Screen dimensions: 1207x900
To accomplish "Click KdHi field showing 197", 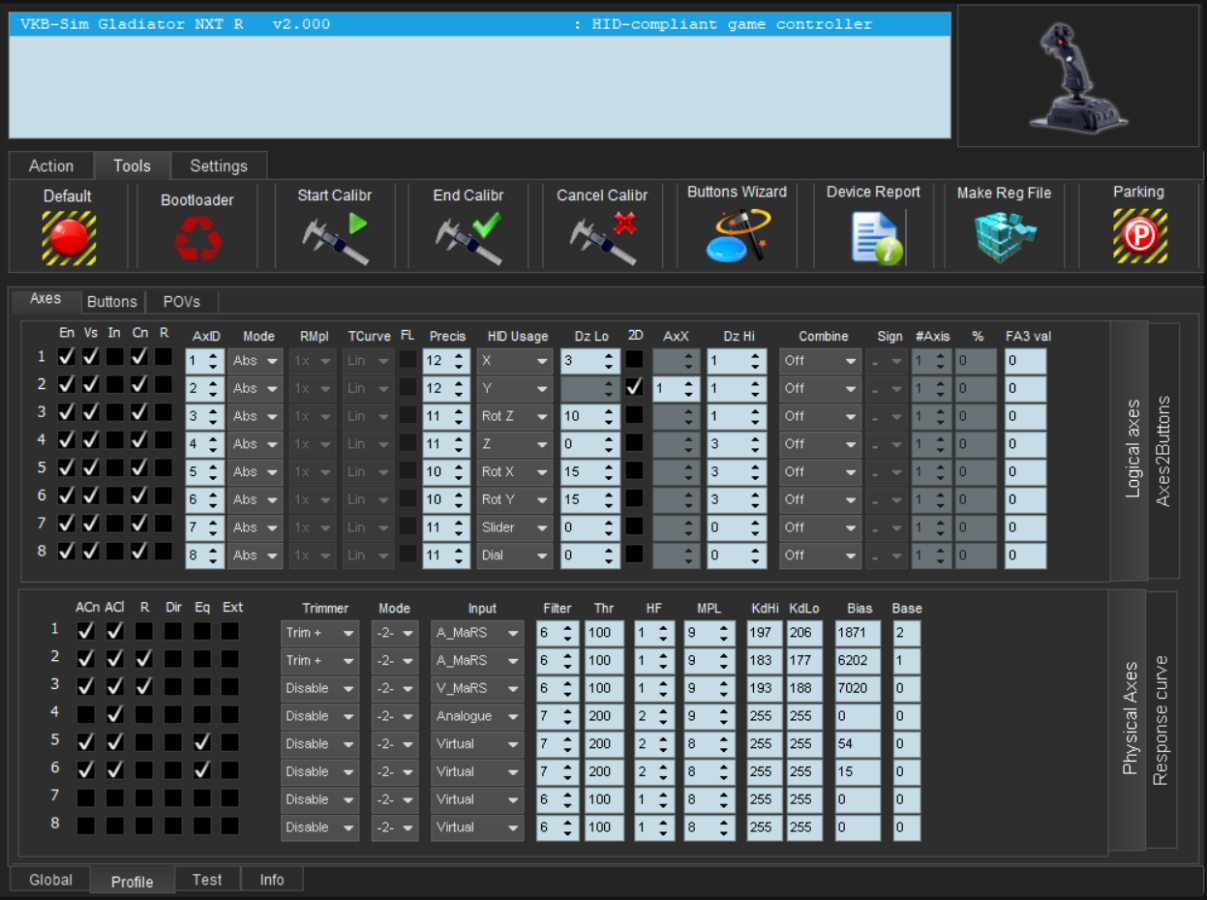I will pyautogui.click(x=765, y=633).
